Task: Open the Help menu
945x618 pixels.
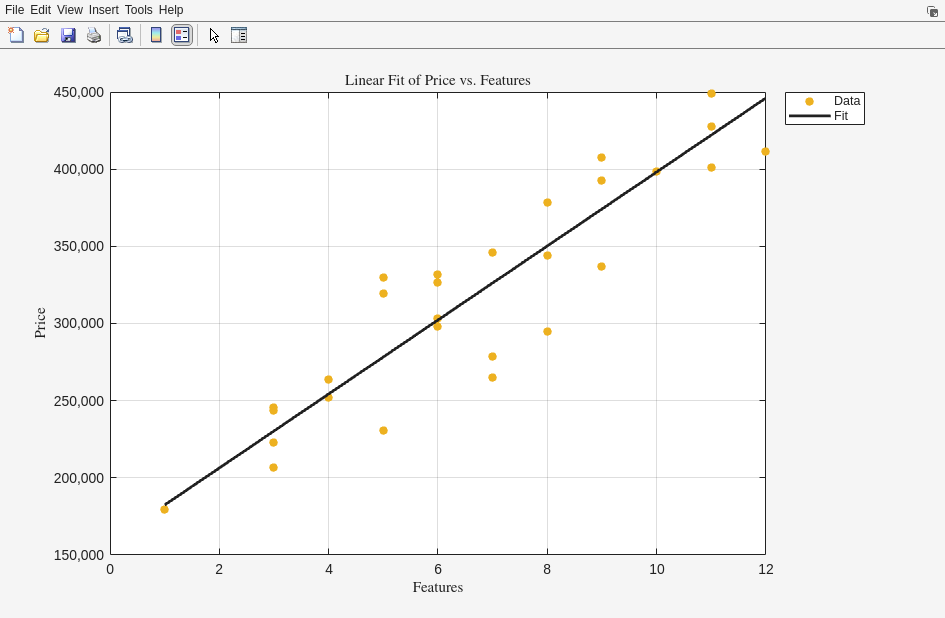Action: point(171,10)
